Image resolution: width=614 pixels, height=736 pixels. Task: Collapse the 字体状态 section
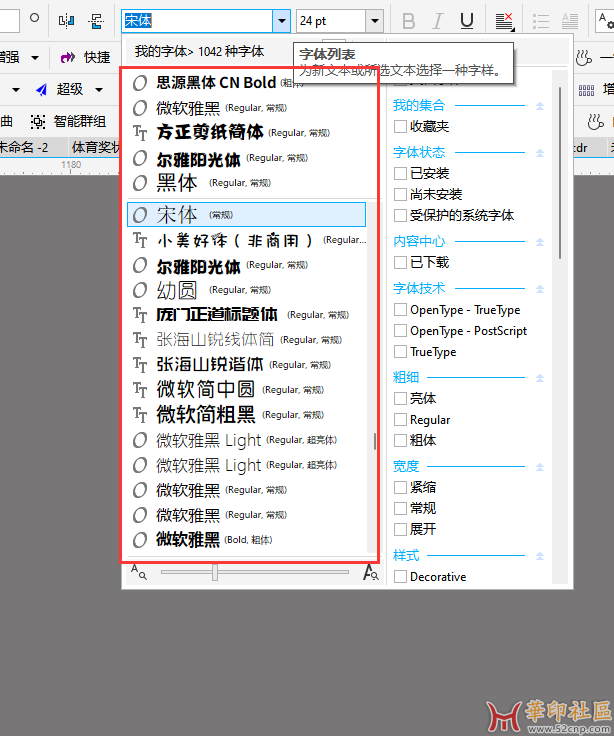540,153
